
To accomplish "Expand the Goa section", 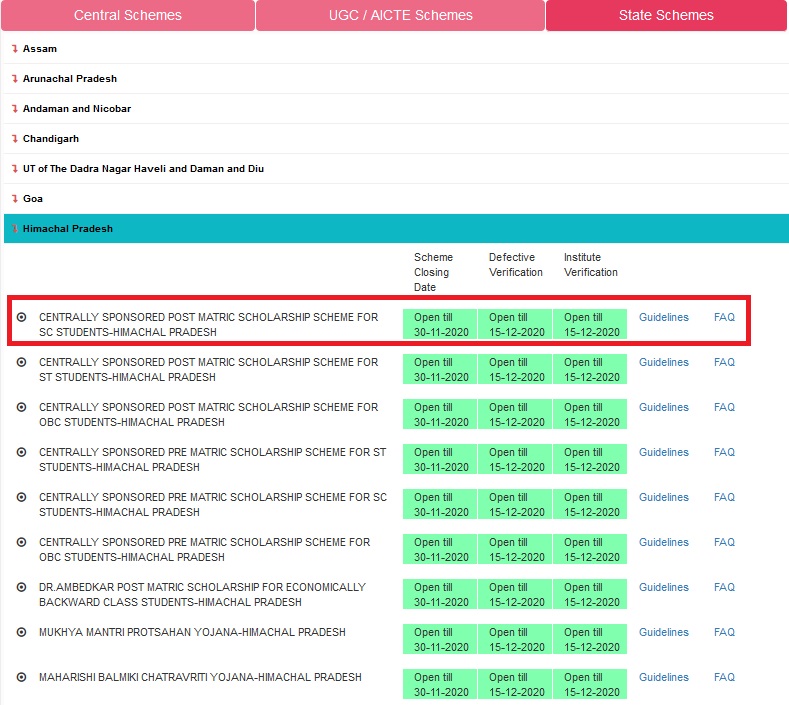I will 396,198.
